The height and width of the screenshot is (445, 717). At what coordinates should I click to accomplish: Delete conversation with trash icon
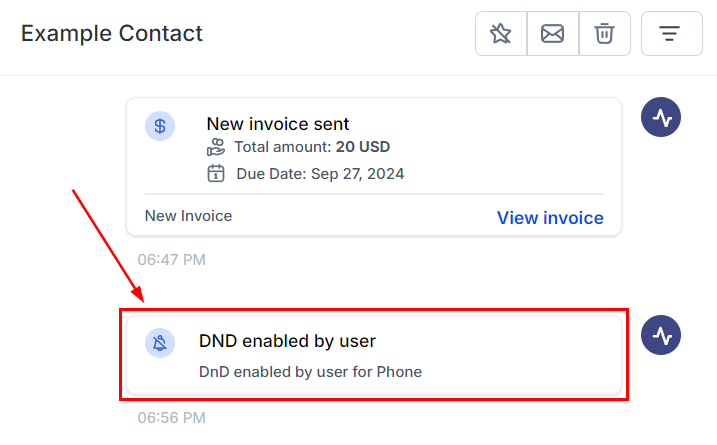click(604, 34)
